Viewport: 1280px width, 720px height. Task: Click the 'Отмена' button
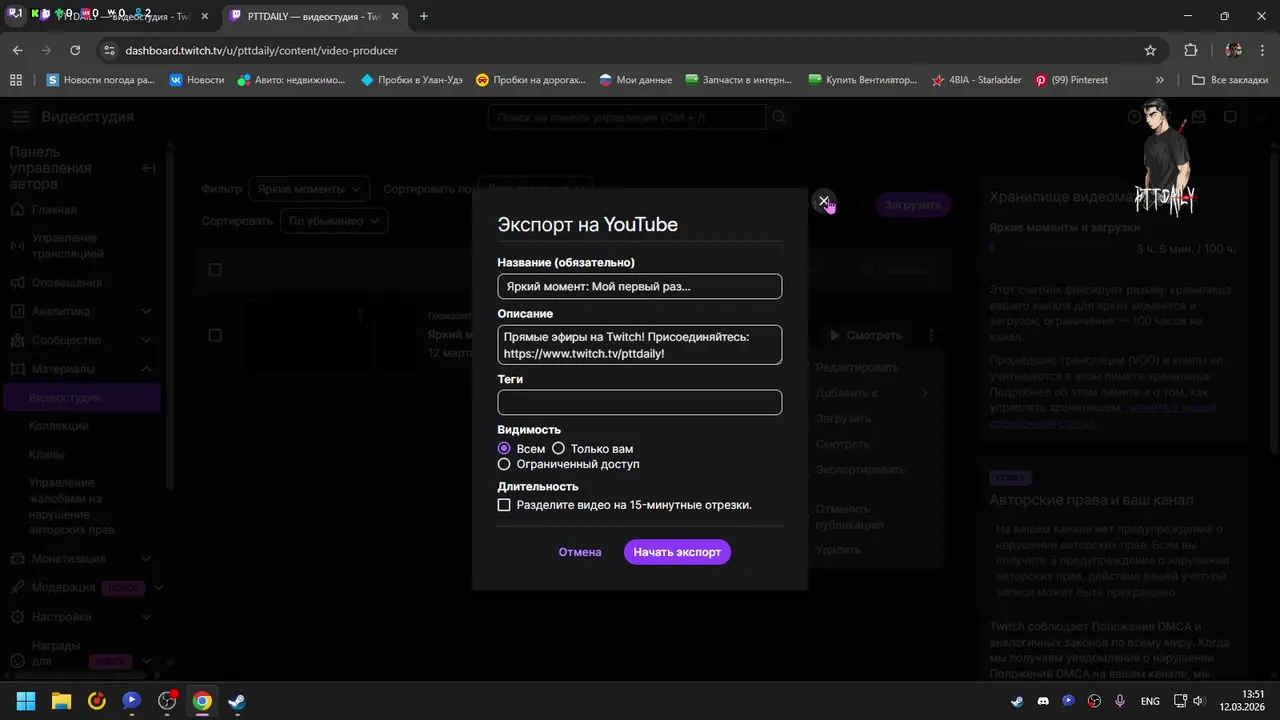click(580, 552)
